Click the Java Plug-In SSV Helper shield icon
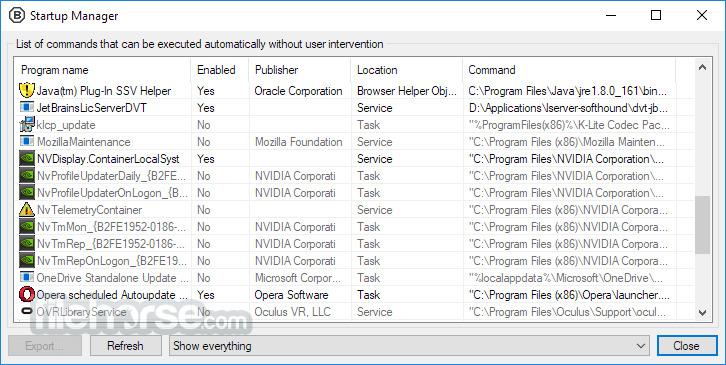The image size is (726, 365). [x=27, y=91]
